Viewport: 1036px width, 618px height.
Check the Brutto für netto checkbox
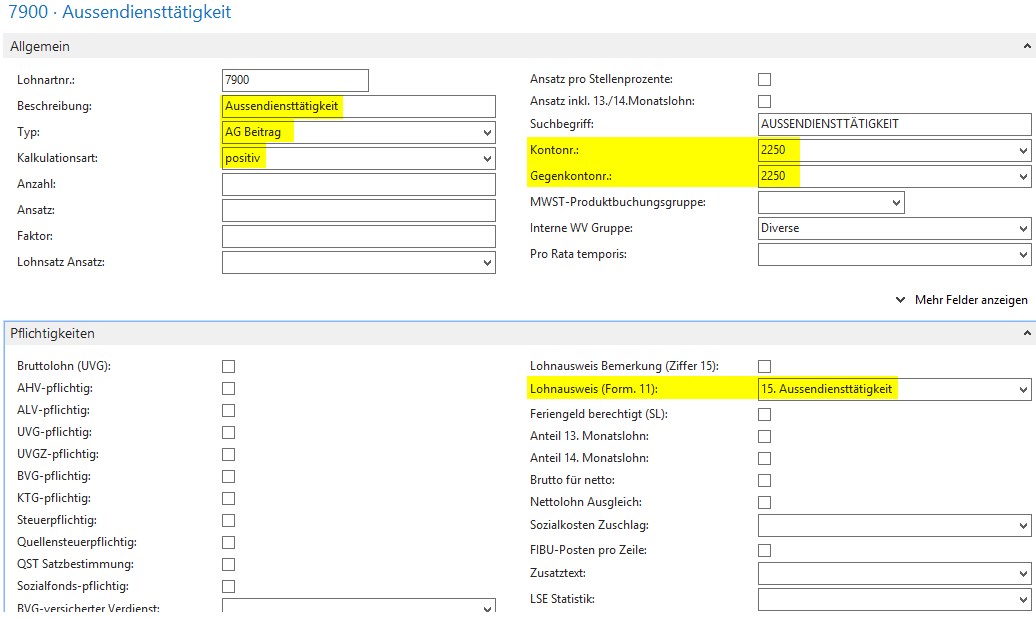(765, 481)
